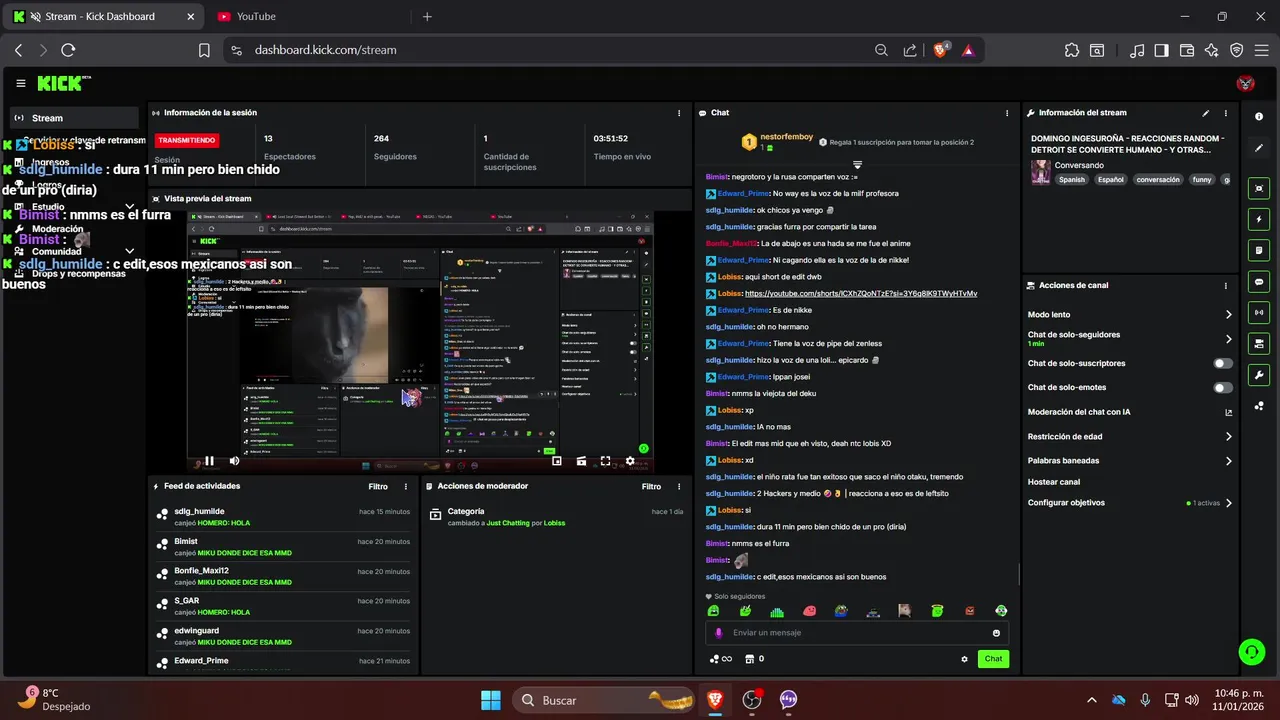Viewport: 1280px width, 720px height.
Task: Open Acciones de moderador options menu
Action: [680, 486]
